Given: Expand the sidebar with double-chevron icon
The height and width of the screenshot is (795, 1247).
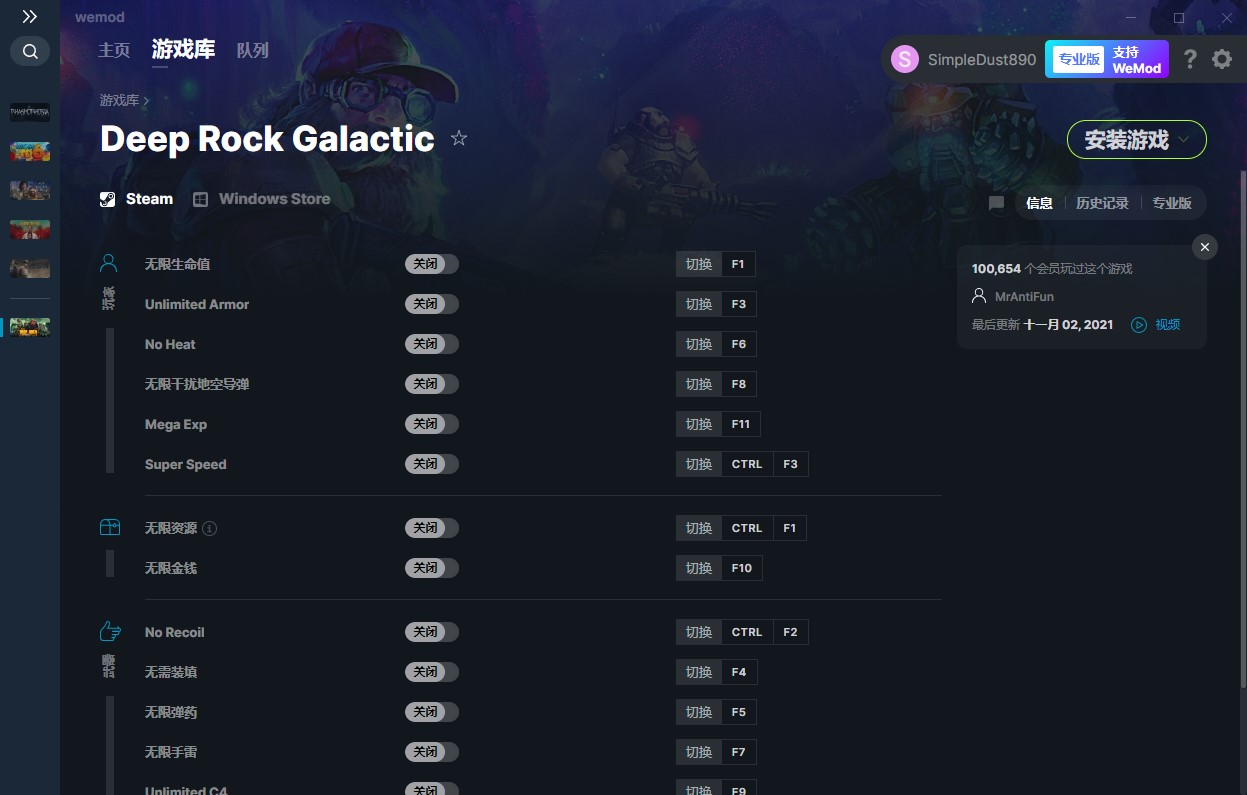Looking at the screenshot, I should tap(30, 17).
